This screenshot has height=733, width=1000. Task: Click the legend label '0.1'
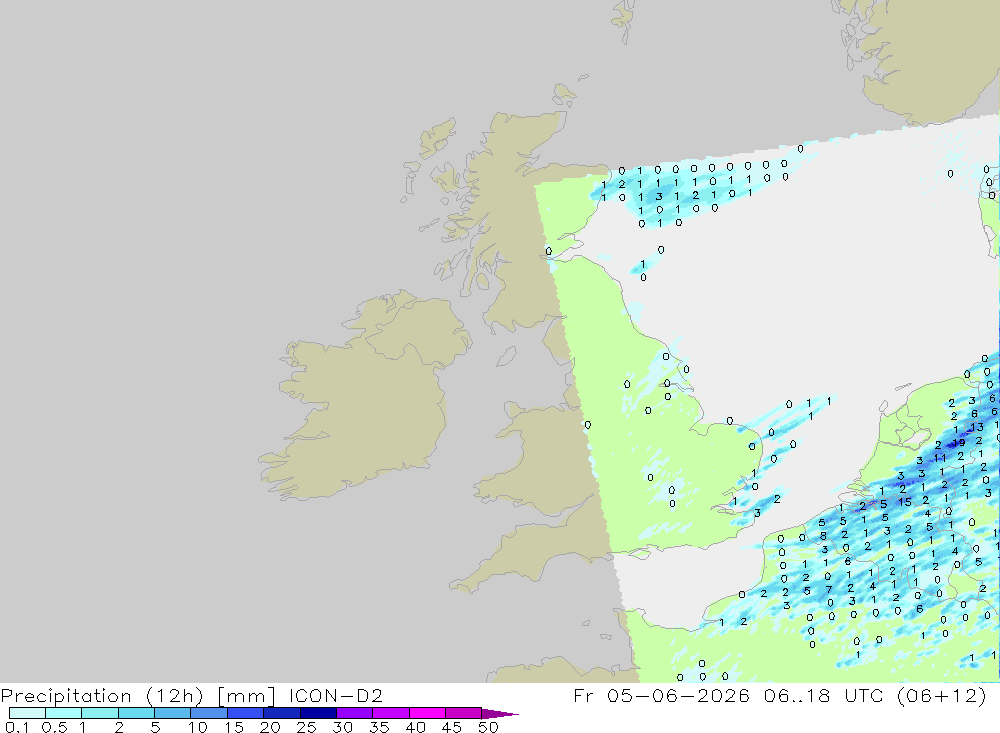[17, 727]
